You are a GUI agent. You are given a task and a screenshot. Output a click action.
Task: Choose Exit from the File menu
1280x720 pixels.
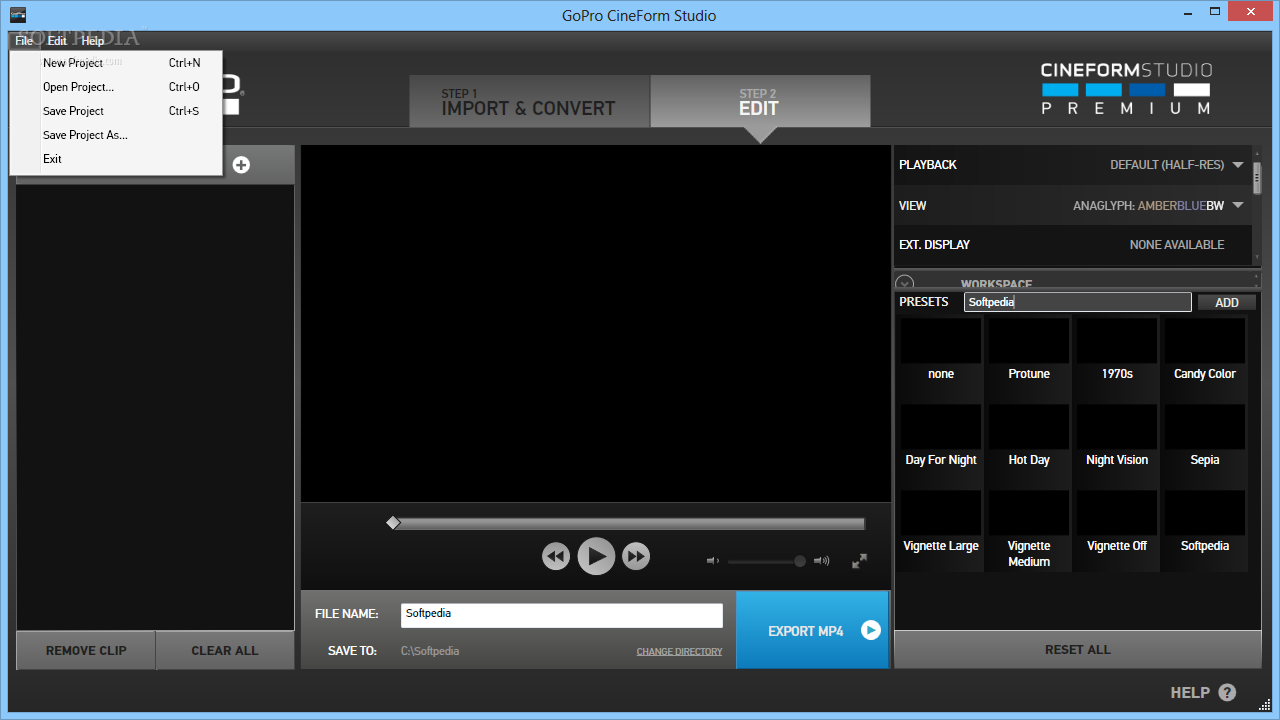pyautogui.click(x=116, y=159)
